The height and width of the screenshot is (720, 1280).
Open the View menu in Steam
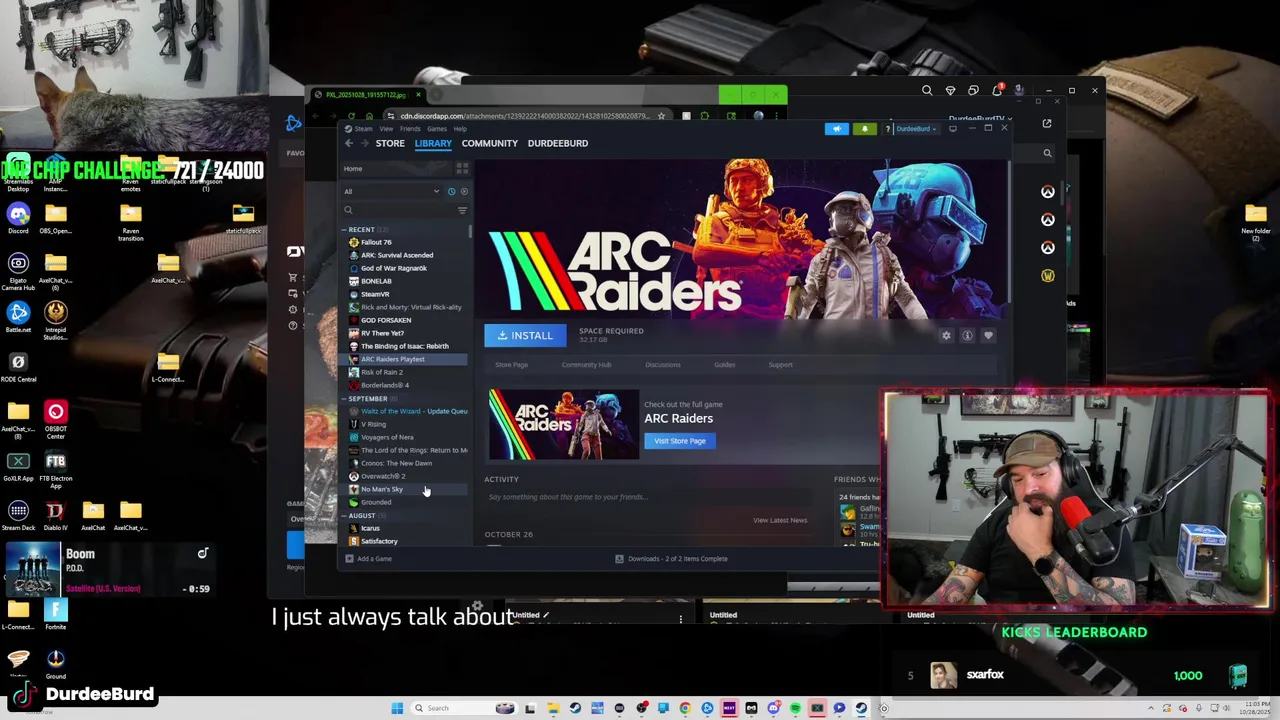click(x=386, y=129)
